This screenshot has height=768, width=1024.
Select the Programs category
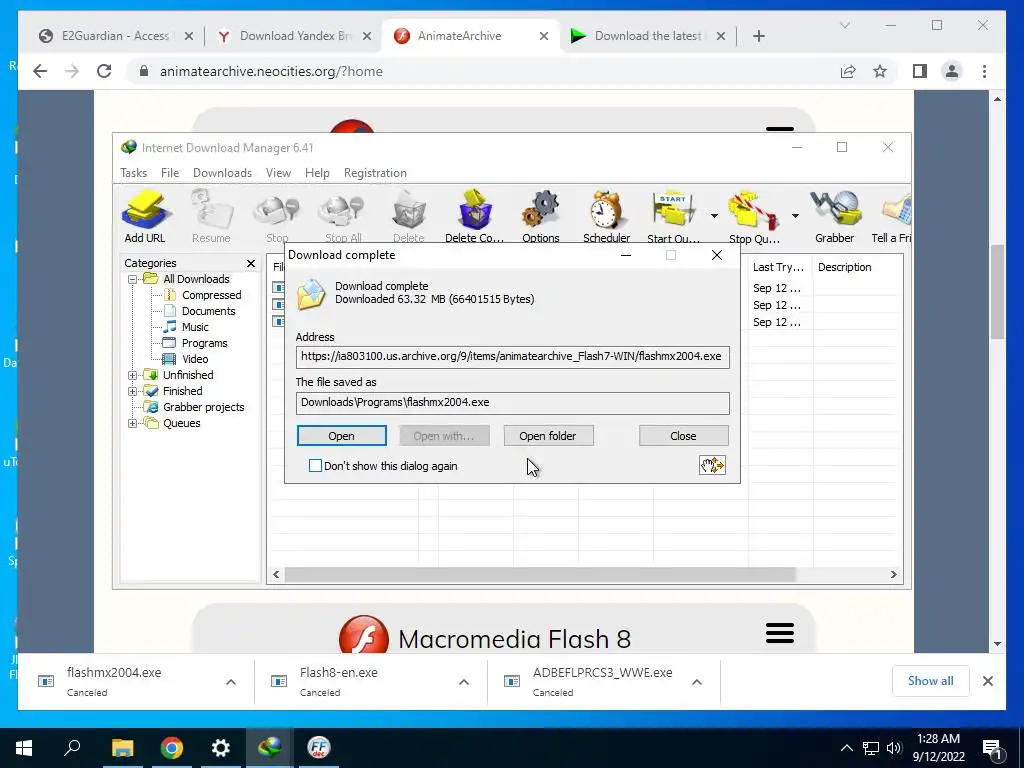[x=204, y=343]
